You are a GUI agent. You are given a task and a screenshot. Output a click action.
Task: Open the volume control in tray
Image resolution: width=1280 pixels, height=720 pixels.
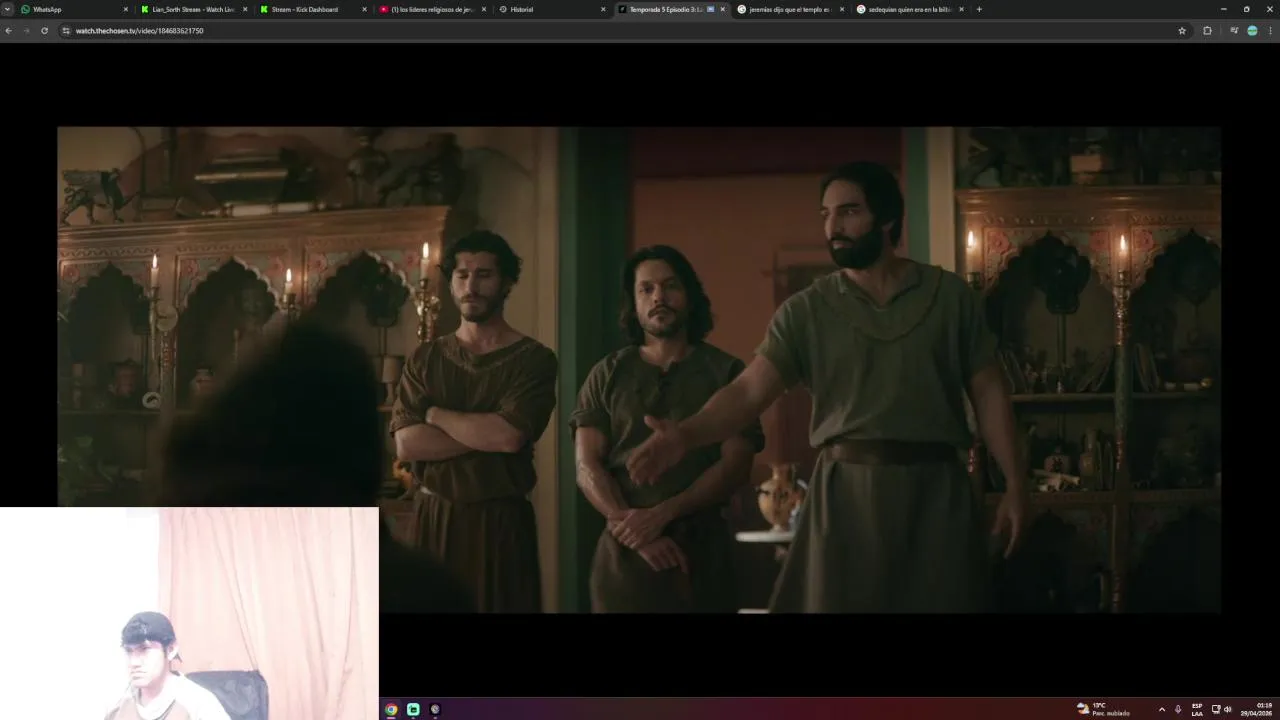pos(1228,709)
